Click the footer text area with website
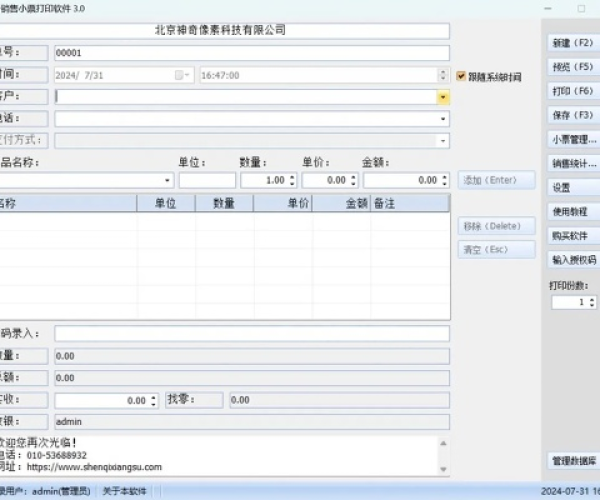Screen dimensions: 600x500 tap(219, 456)
